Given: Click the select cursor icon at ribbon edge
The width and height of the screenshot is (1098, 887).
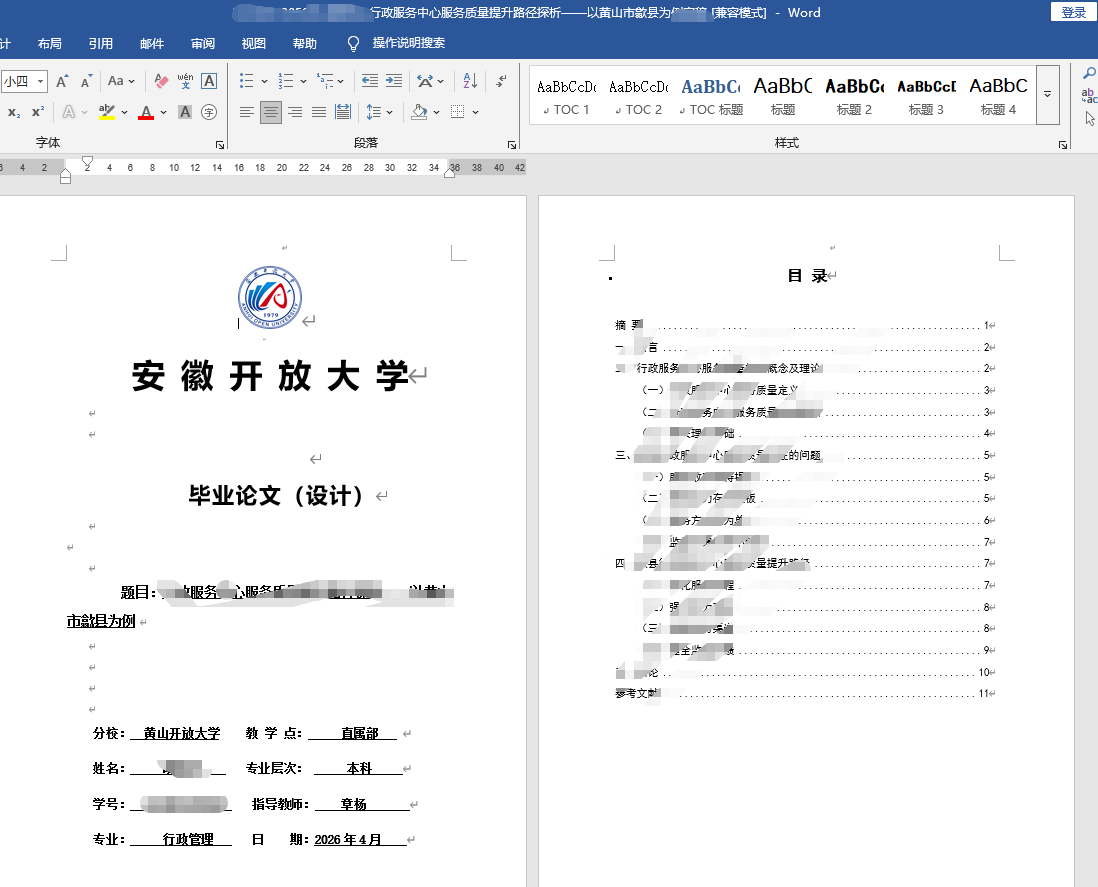Looking at the screenshot, I should [1090, 118].
